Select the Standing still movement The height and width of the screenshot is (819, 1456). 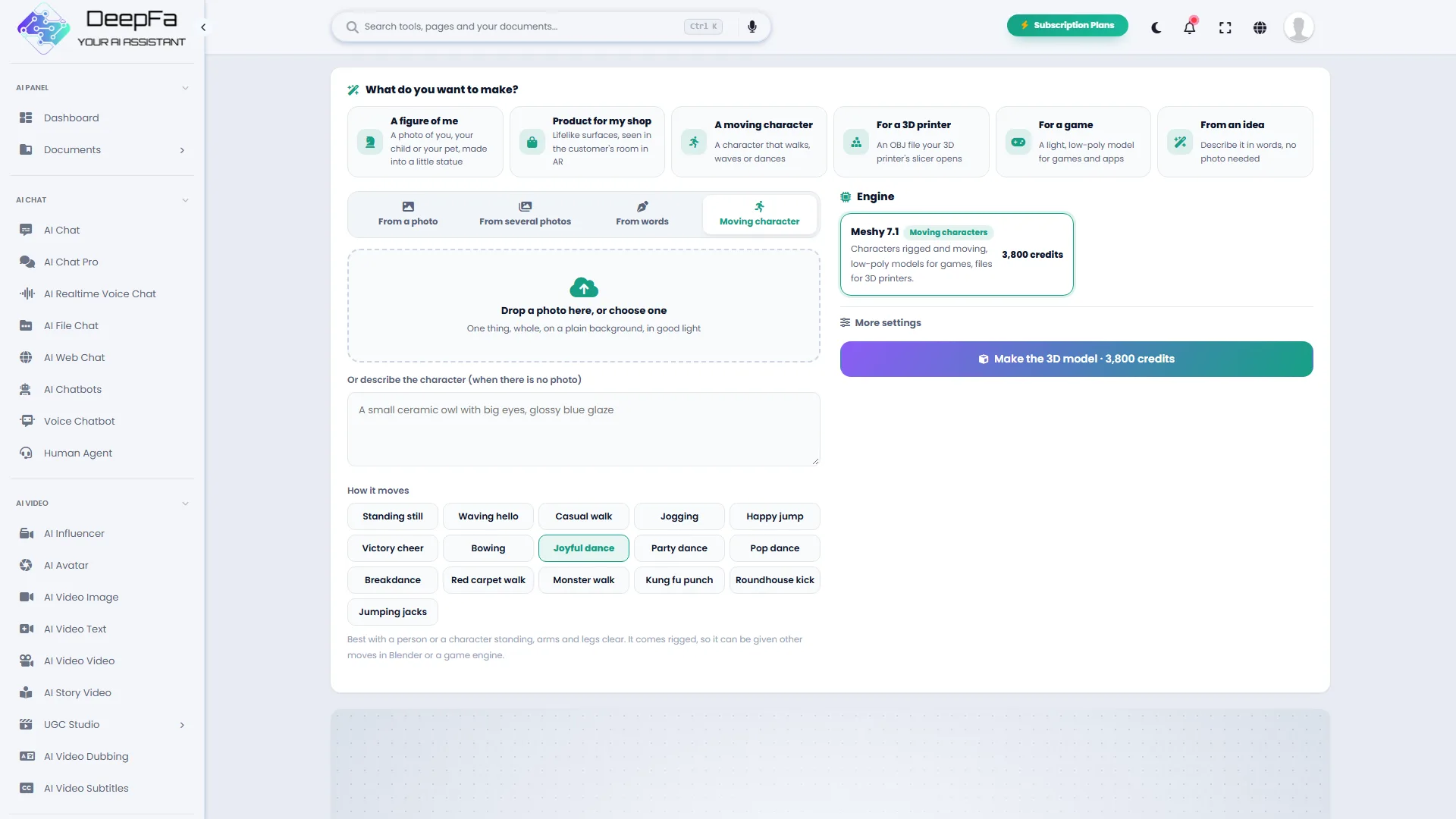[393, 516]
